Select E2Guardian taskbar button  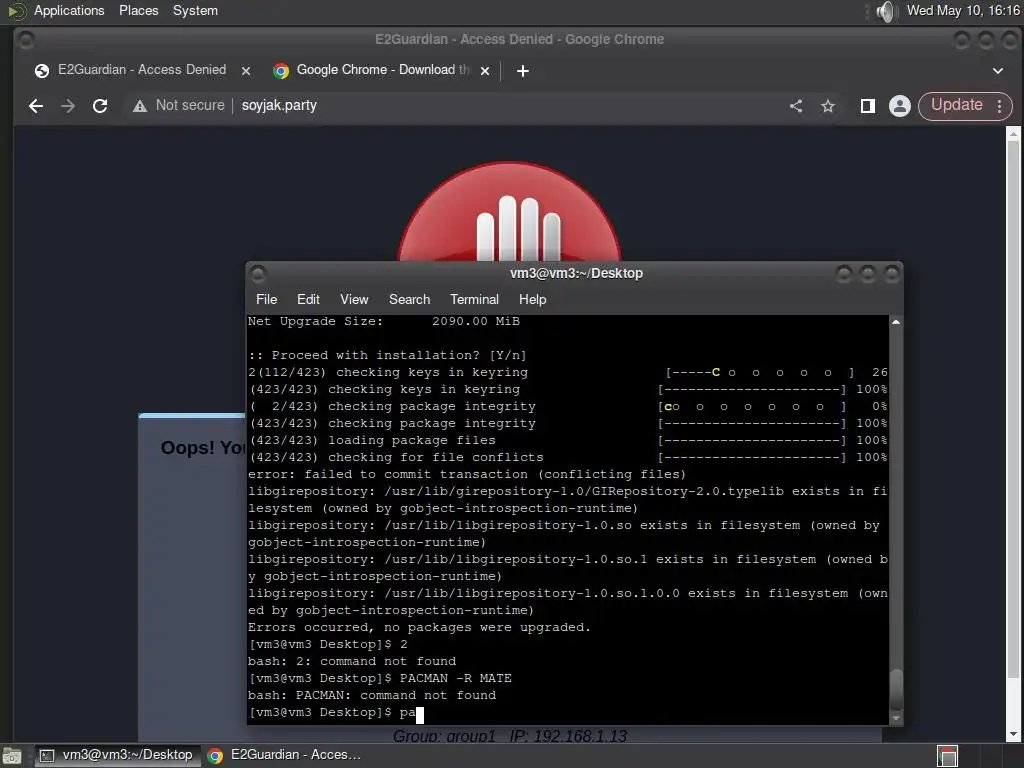point(285,755)
